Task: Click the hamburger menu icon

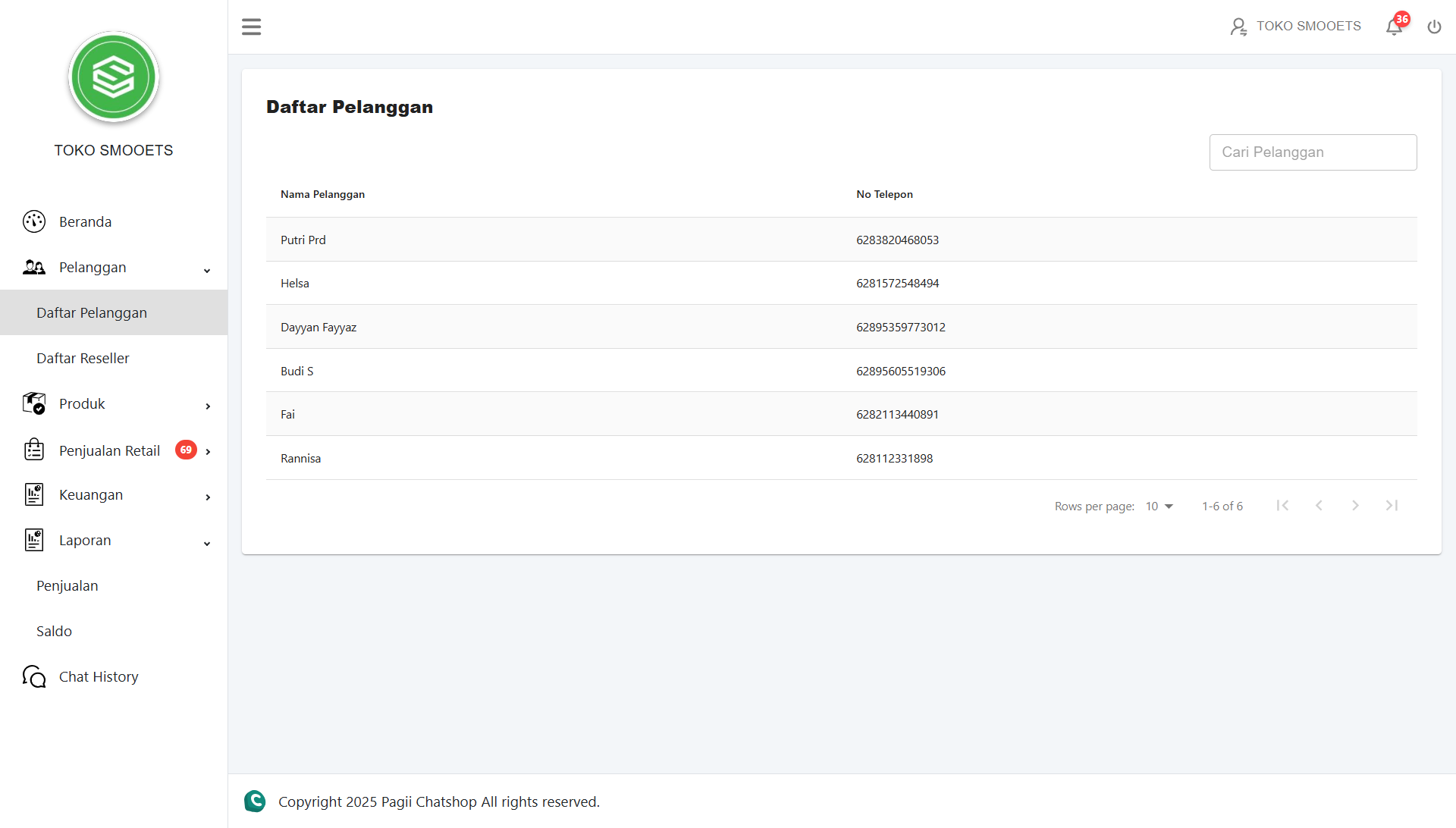Action: point(251,27)
